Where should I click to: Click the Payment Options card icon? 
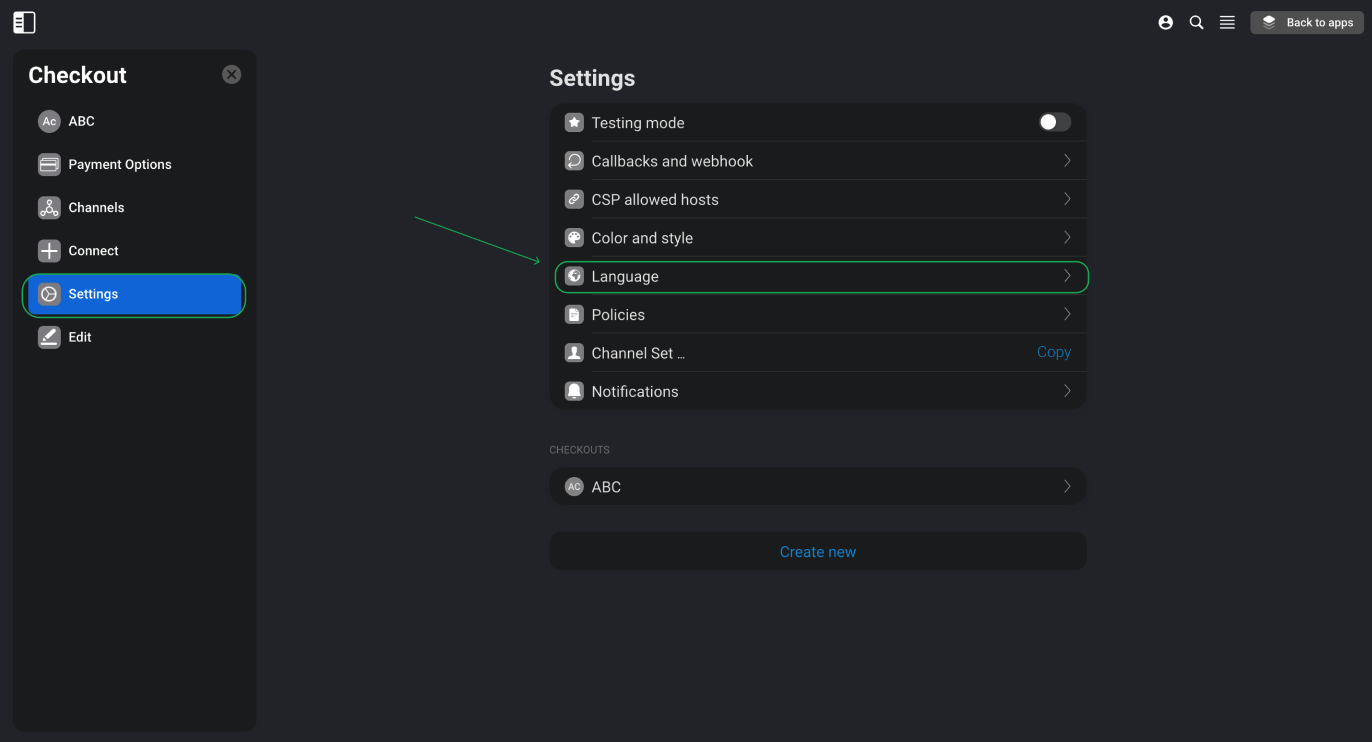pos(49,164)
